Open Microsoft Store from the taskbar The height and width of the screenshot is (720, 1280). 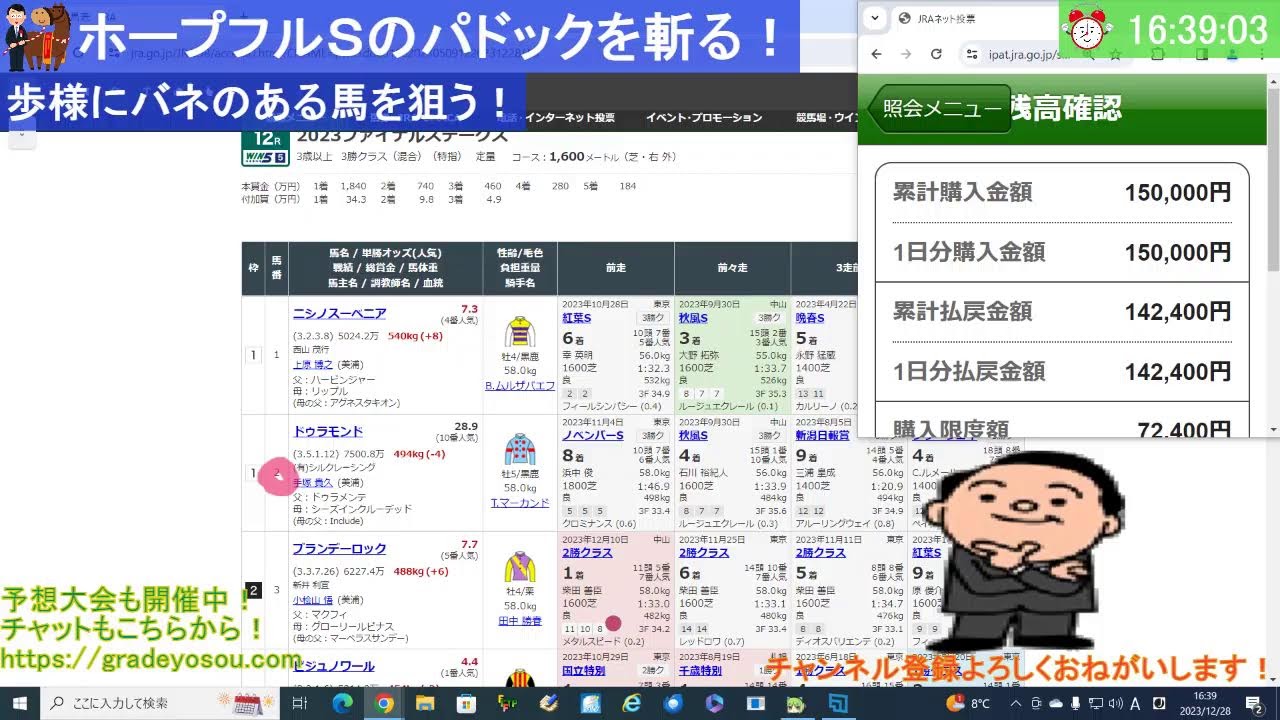coord(468,703)
